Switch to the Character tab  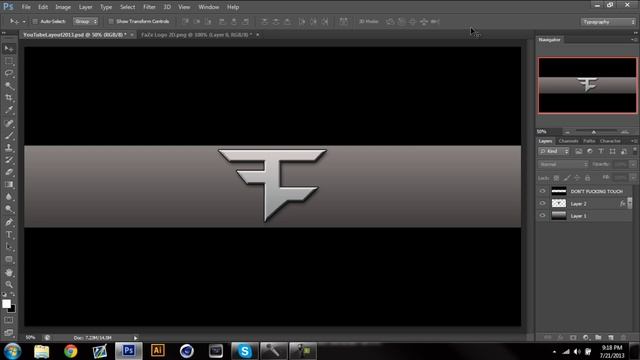[610, 141]
